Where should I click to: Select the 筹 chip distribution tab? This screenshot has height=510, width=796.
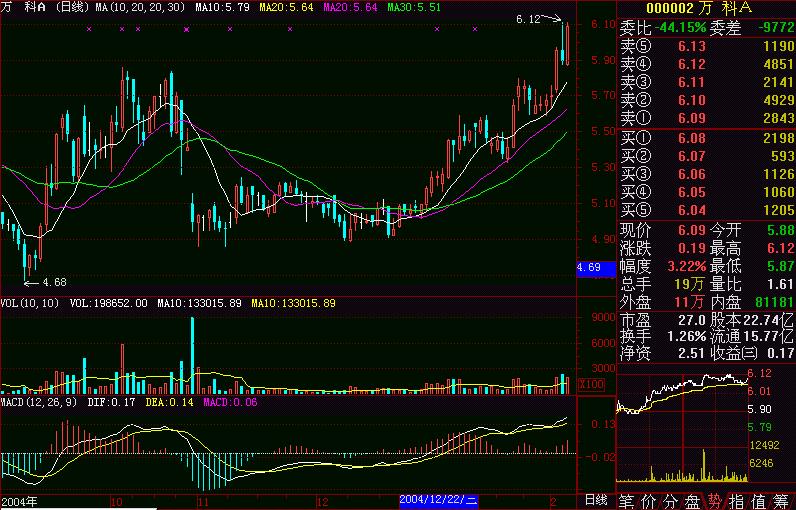tap(782, 500)
